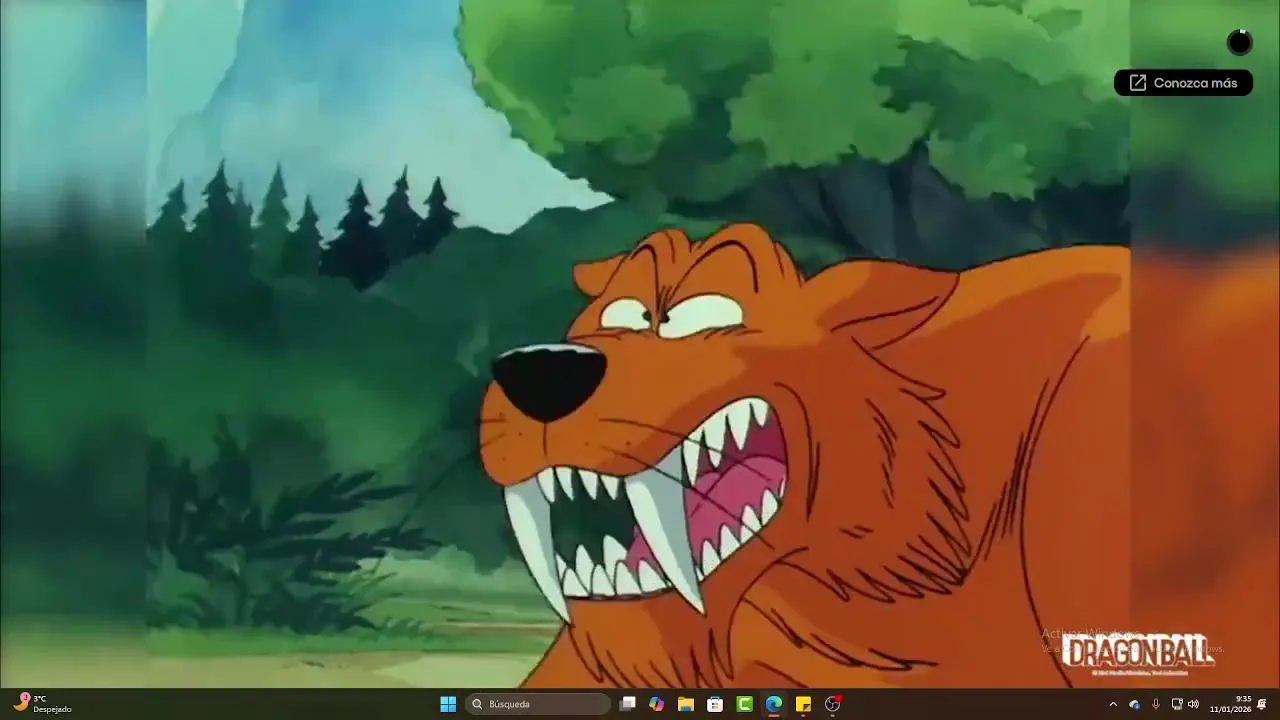
Task: Open the weather widget showing 3°C Despejado
Action: click(x=42, y=704)
